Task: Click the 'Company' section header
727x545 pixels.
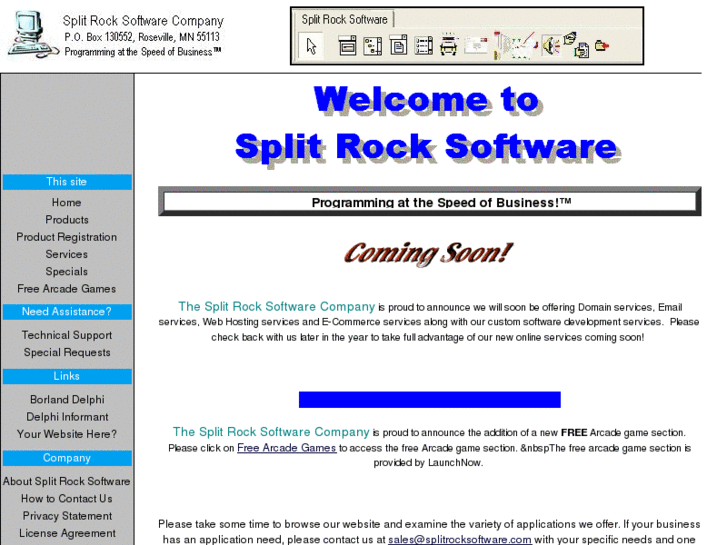Action: [x=67, y=458]
